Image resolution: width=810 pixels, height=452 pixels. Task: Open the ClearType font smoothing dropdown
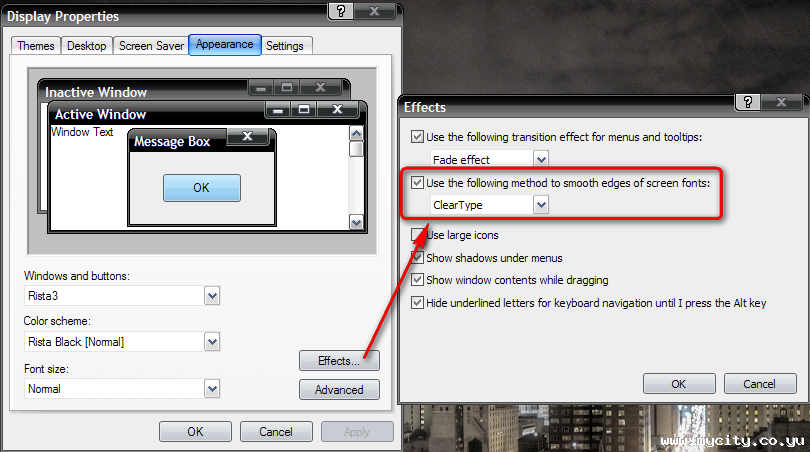(x=541, y=205)
